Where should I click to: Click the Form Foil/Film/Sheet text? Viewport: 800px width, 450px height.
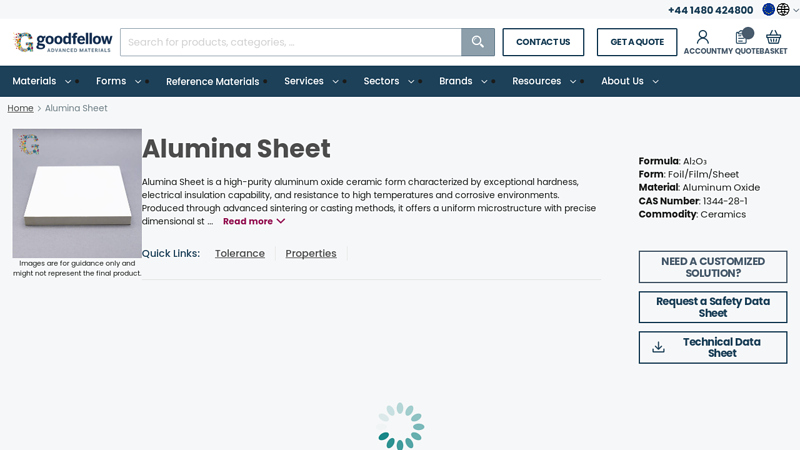coord(689,174)
